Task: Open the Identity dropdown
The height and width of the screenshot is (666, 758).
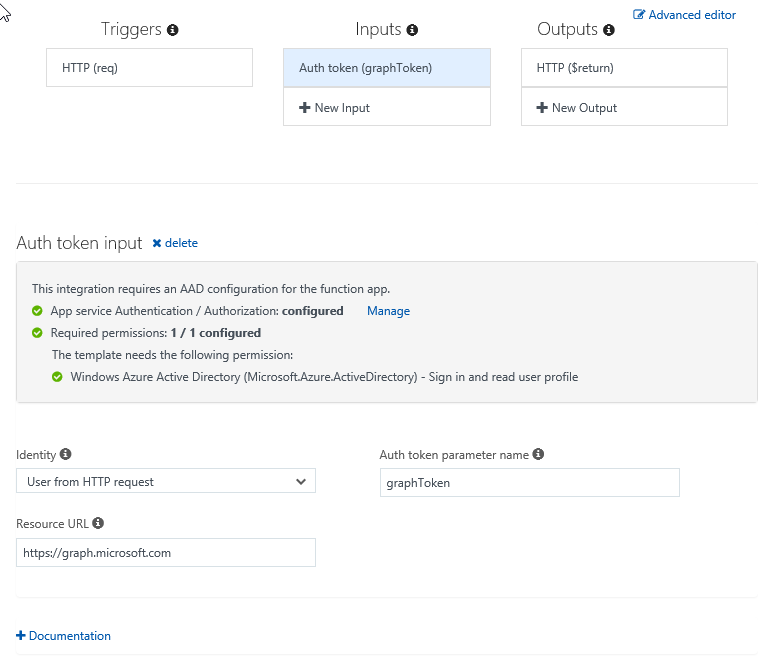Action: (166, 481)
